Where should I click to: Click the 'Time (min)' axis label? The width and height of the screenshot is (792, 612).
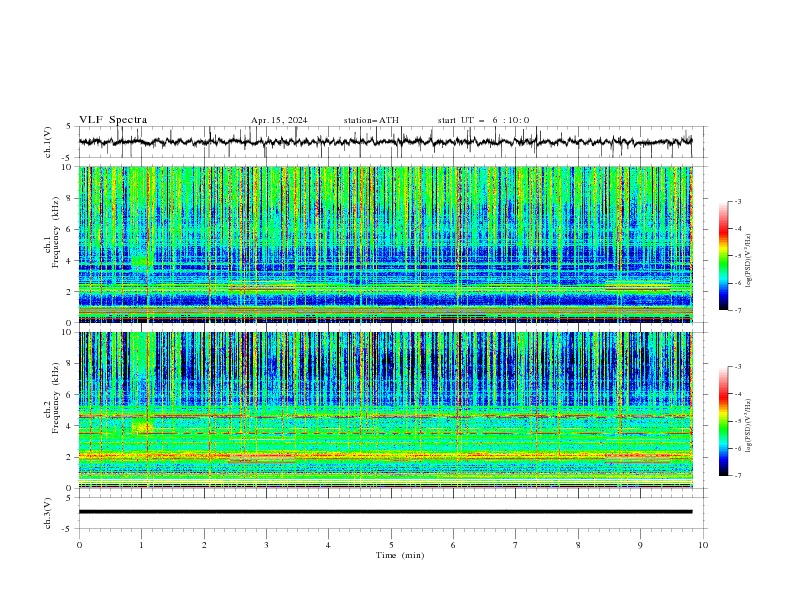(x=400, y=555)
